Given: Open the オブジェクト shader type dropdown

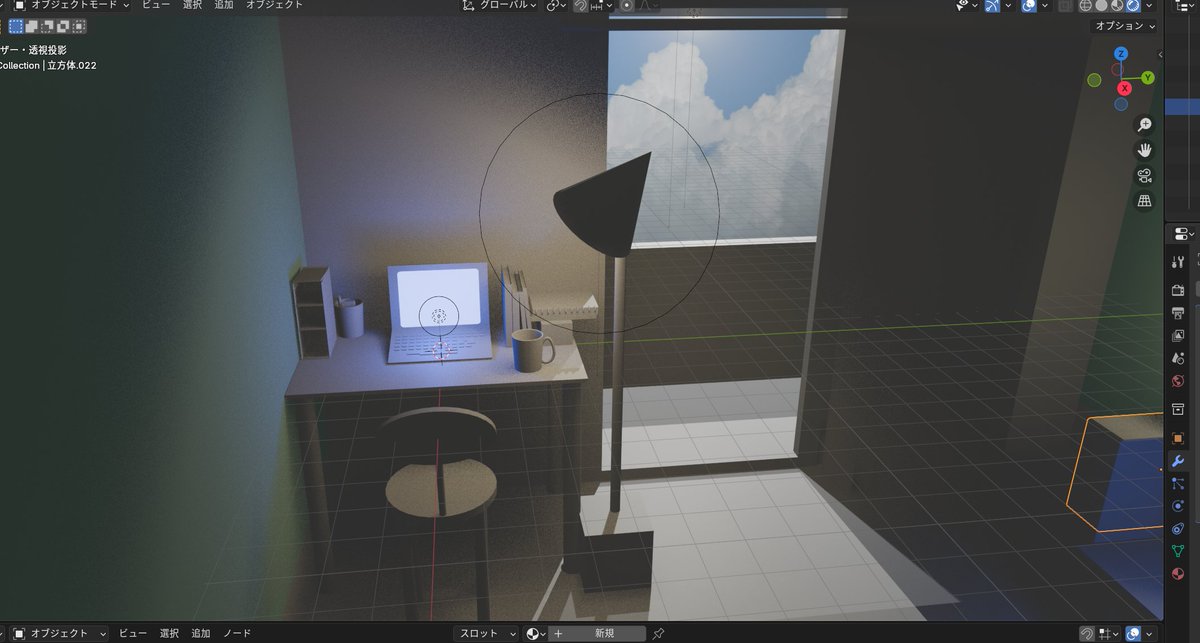Looking at the screenshot, I should (x=59, y=633).
